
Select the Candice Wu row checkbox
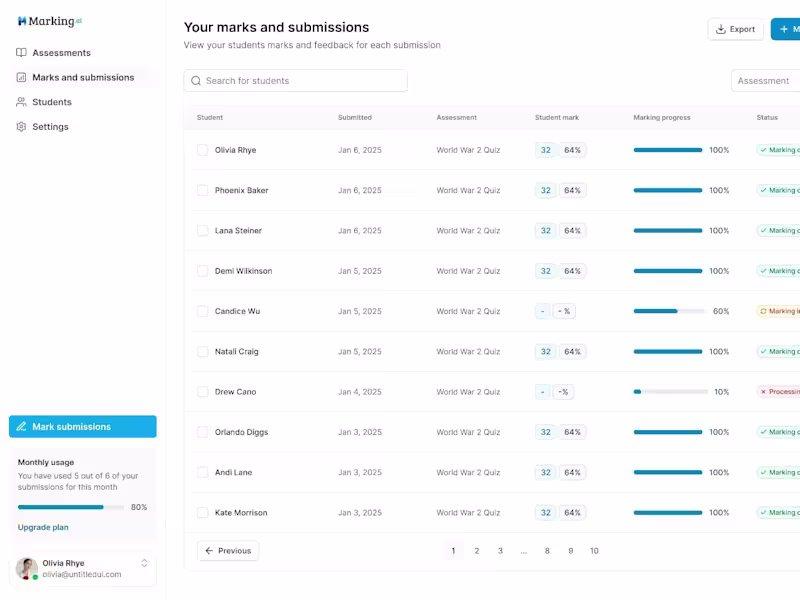tap(202, 311)
